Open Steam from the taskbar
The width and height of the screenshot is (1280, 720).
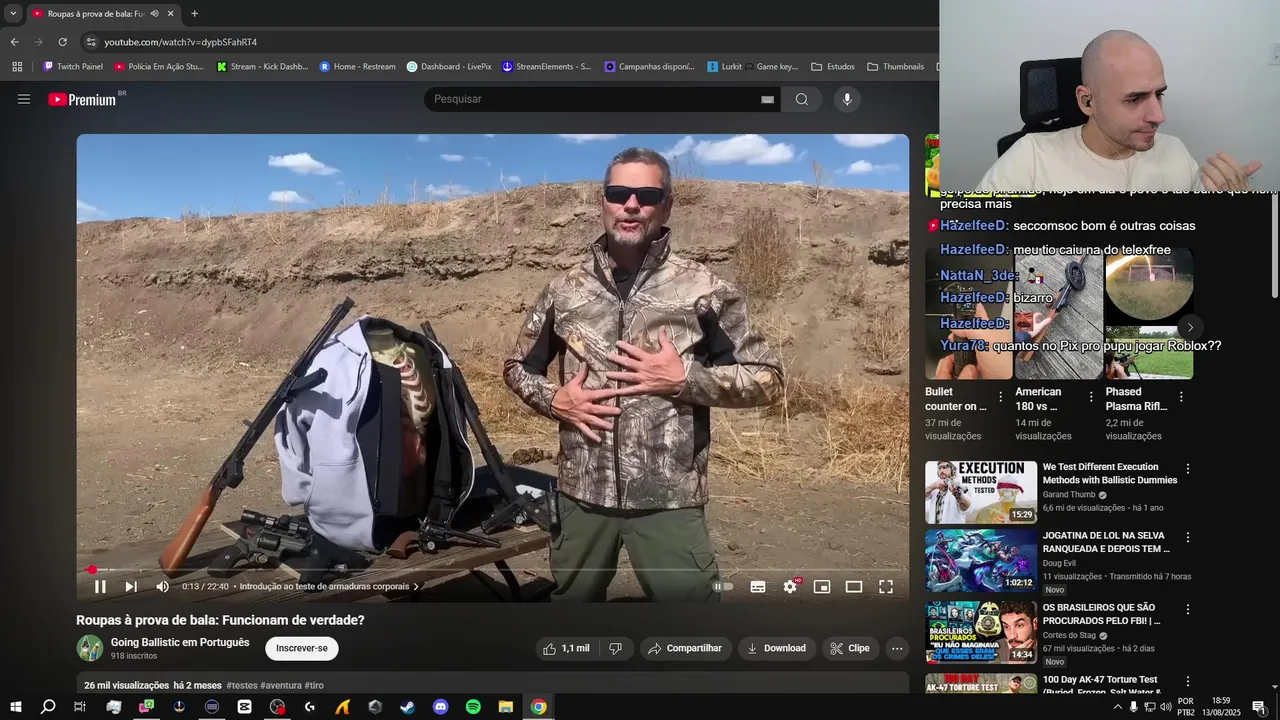(408, 707)
